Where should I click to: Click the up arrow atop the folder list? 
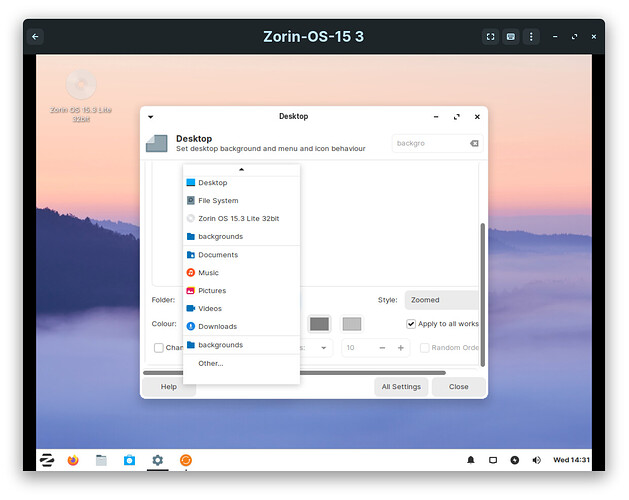click(241, 169)
